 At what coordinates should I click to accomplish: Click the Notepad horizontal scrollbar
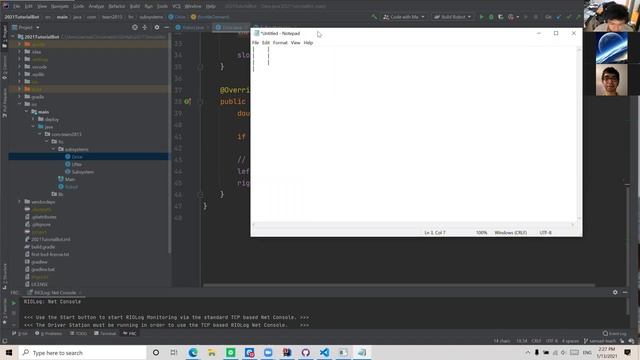click(x=414, y=224)
